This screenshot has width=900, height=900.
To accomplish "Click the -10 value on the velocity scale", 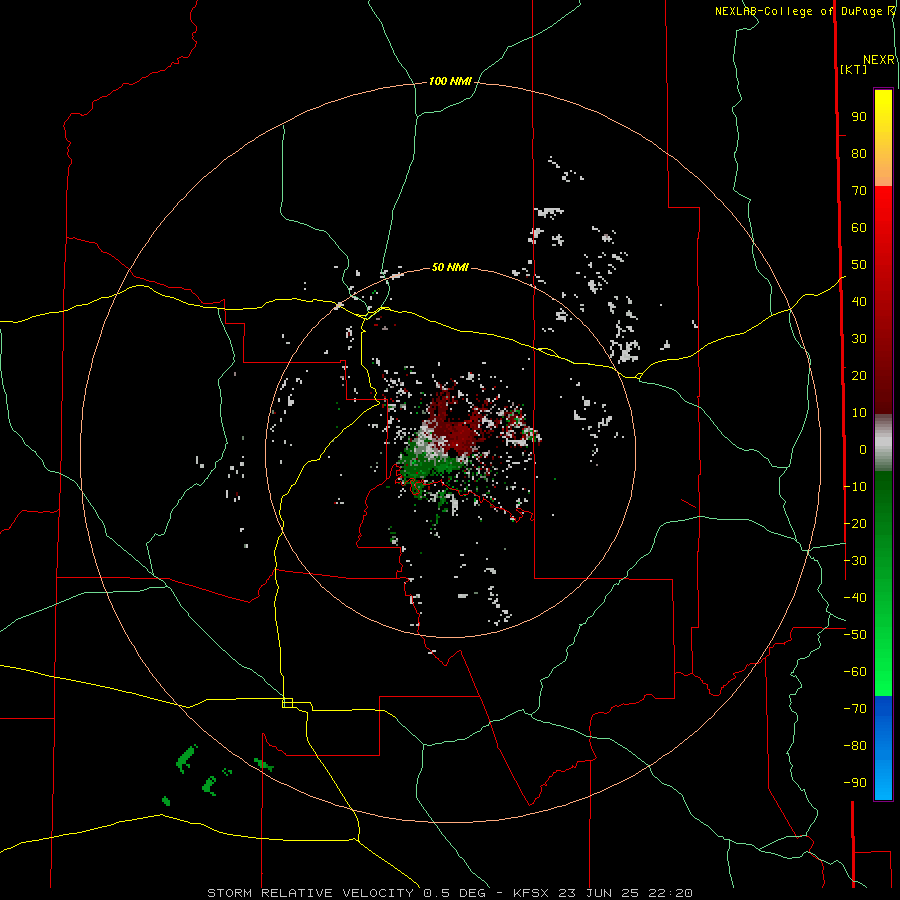I will [x=855, y=487].
